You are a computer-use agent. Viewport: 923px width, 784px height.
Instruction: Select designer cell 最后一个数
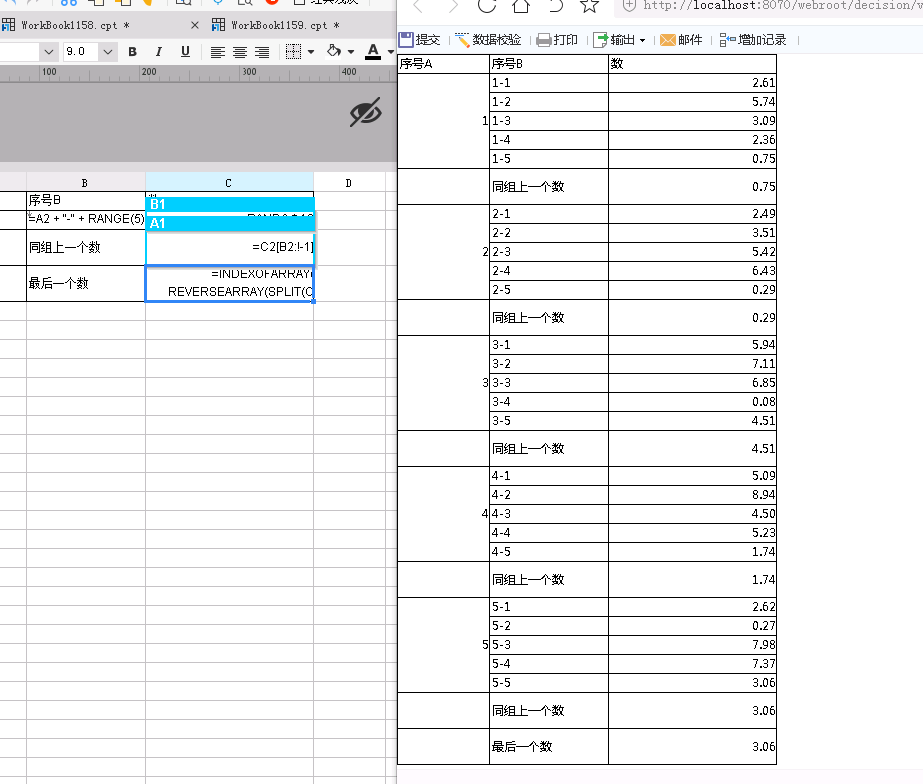pyautogui.click(x=86, y=283)
